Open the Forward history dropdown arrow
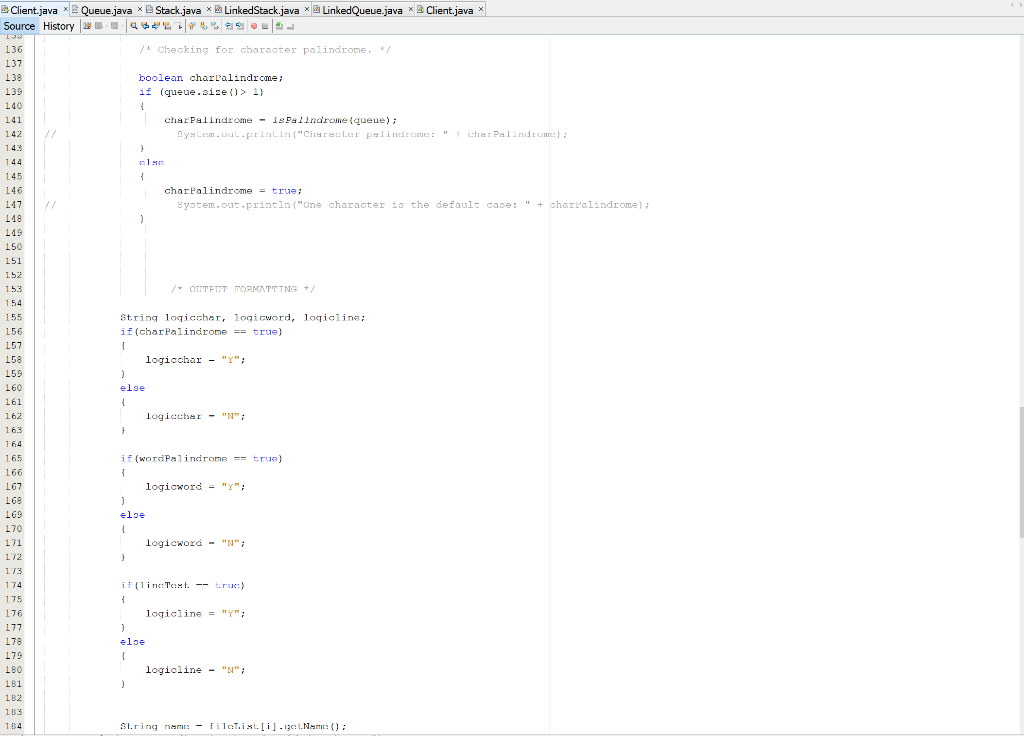1024x736 pixels. [123, 26]
